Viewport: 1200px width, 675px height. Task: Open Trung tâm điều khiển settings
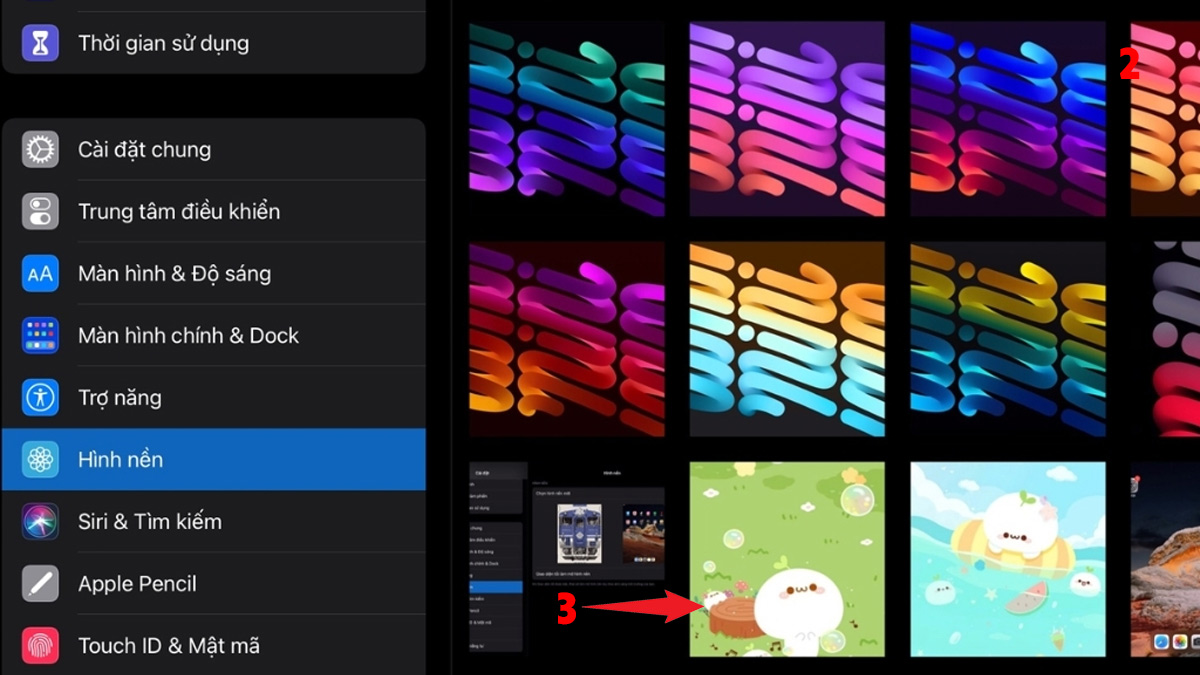[214, 212]
